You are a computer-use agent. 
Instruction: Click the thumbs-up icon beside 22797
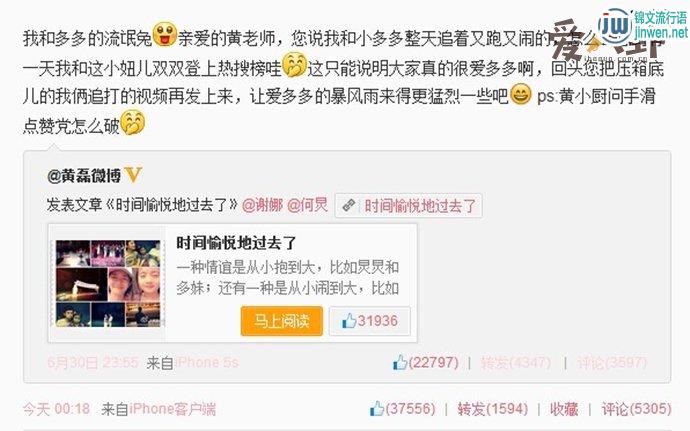[400, 363]
